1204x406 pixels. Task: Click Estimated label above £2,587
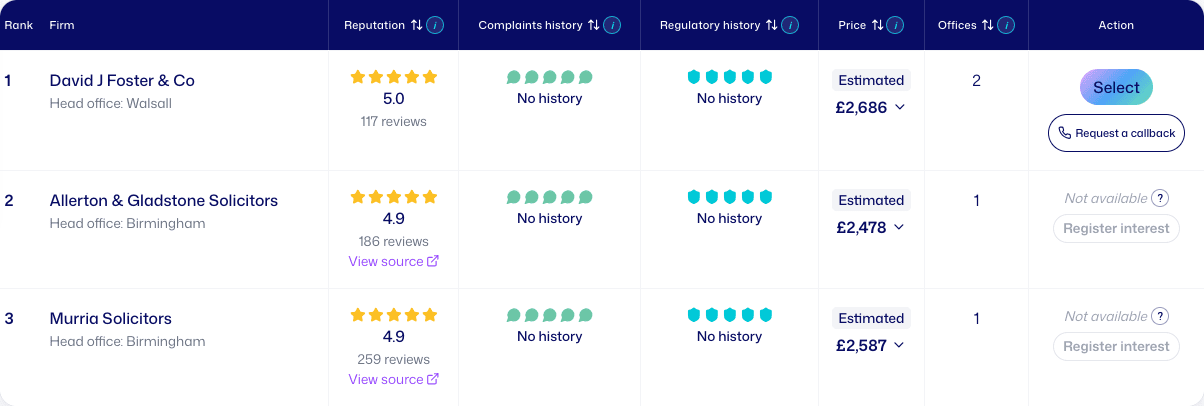coord(871,318)
